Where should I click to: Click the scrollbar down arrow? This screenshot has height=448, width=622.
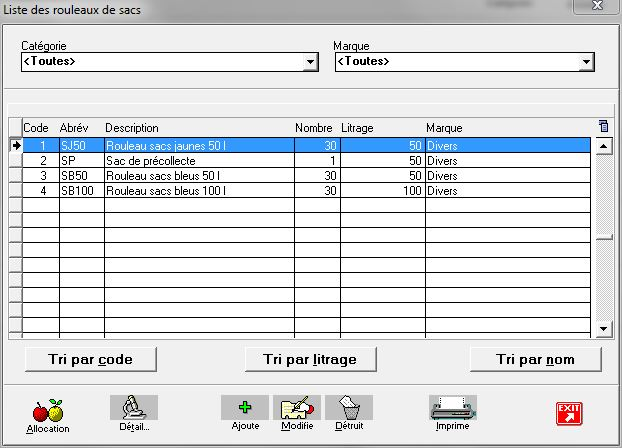pos(603,328)
